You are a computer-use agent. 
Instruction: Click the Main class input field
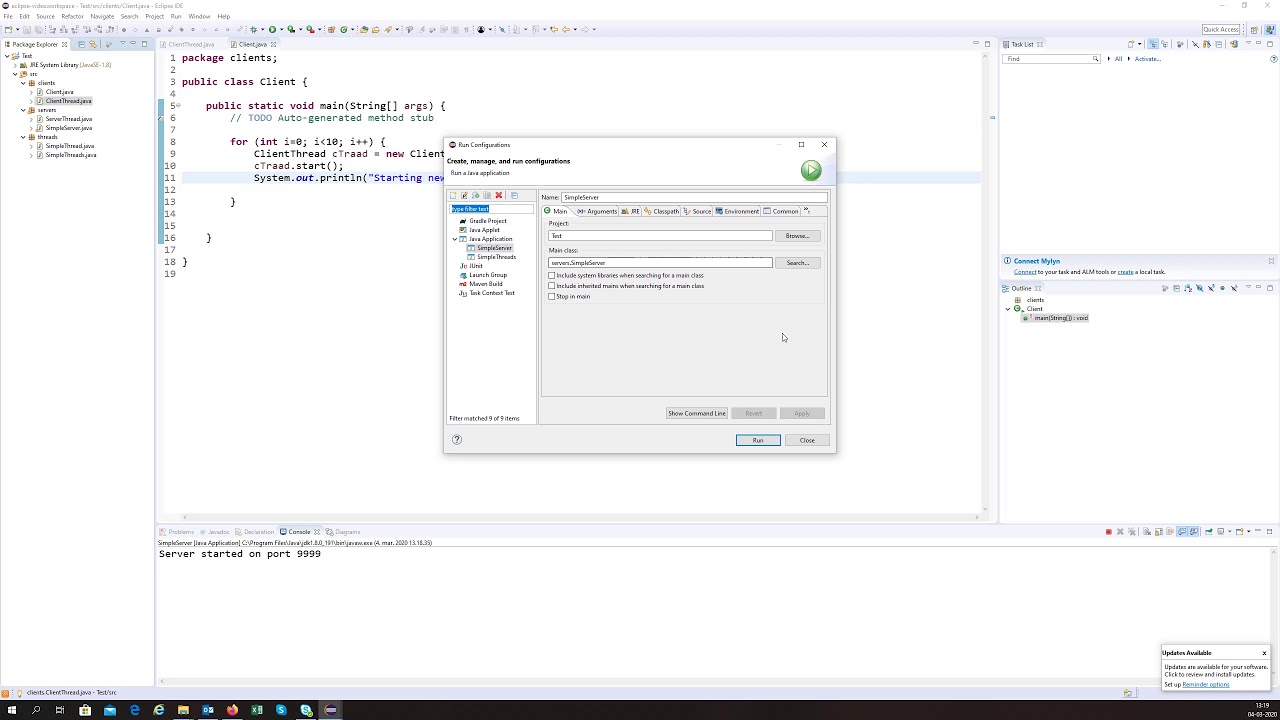(x=660, y=263)
